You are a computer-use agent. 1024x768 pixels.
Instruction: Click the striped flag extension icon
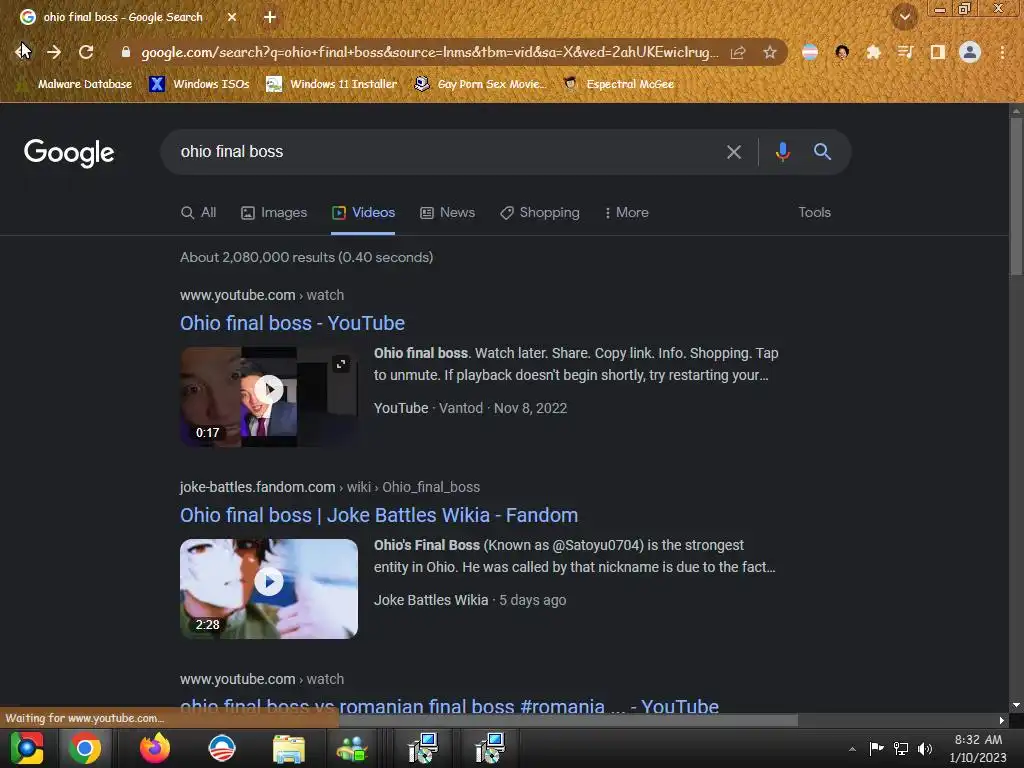click(x=810, y=52)
